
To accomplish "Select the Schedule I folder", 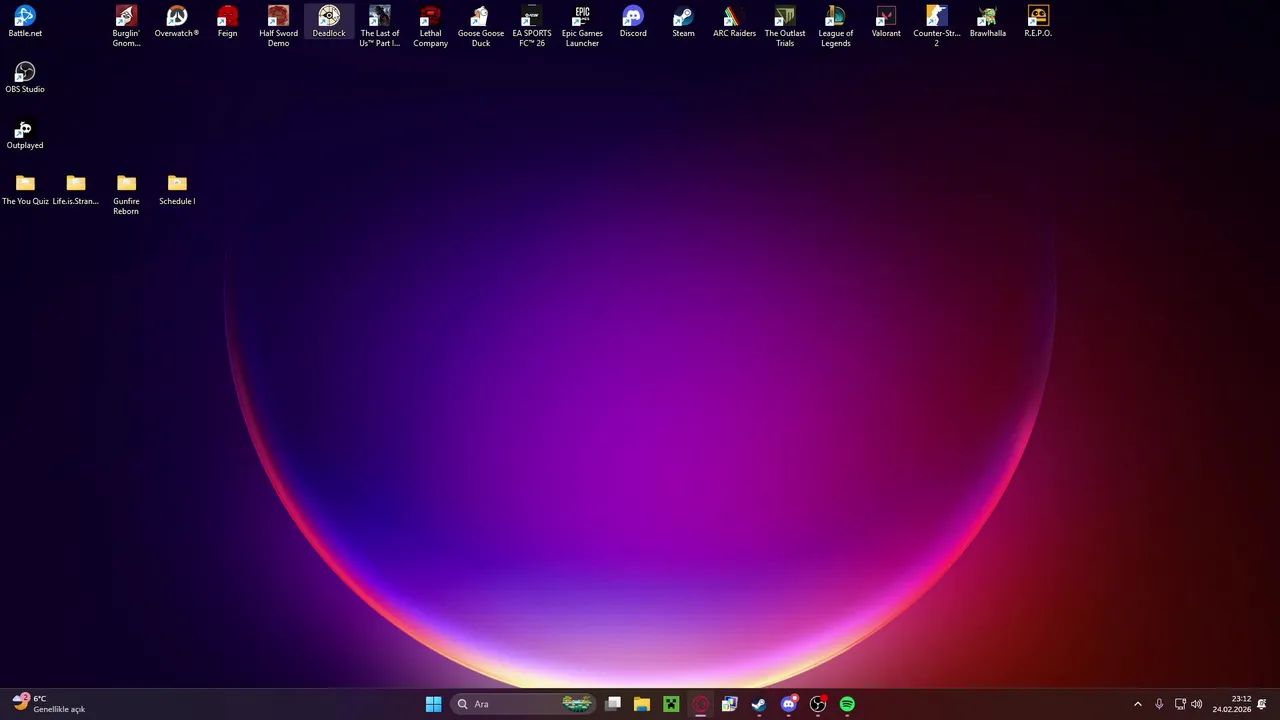I will point(177,190).
